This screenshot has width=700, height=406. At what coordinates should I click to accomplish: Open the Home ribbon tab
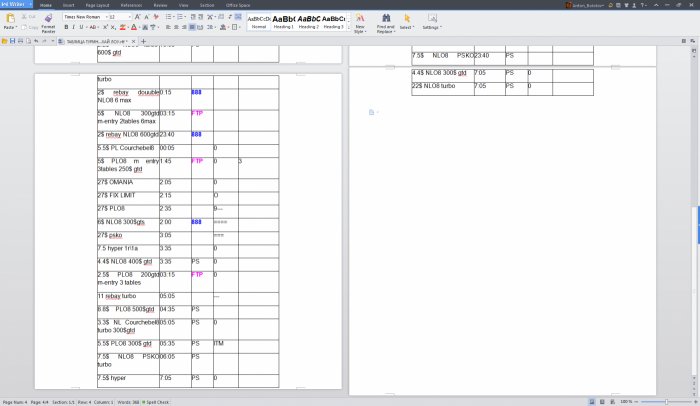(46, 5)
